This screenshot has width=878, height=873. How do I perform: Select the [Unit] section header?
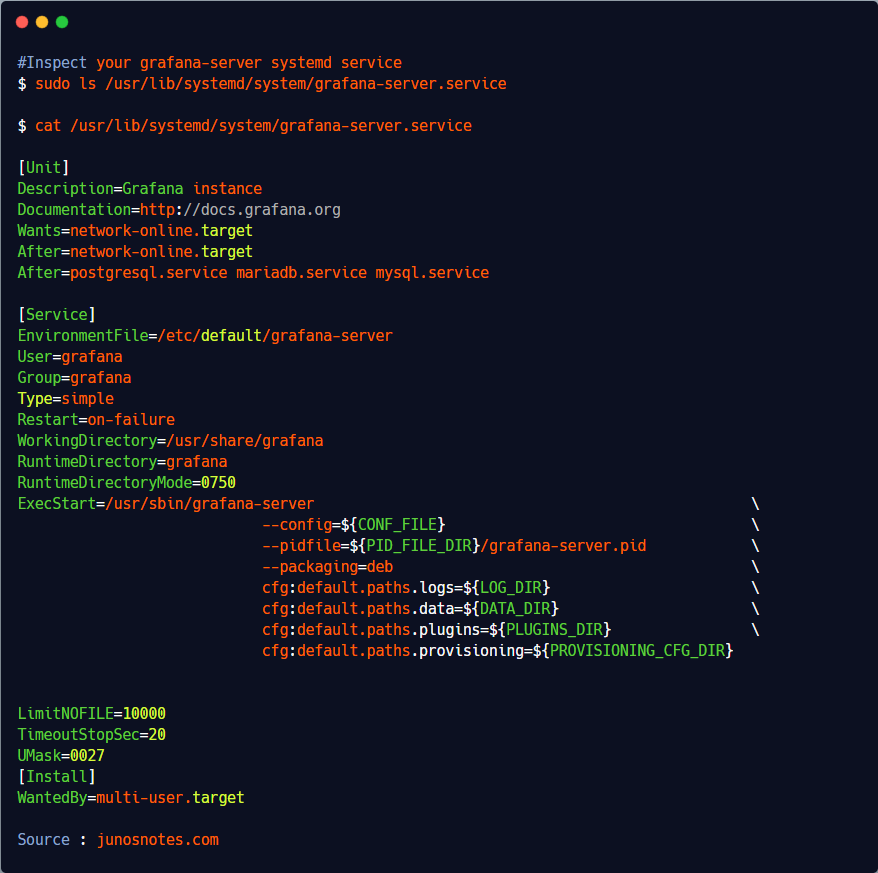[44, 167]
